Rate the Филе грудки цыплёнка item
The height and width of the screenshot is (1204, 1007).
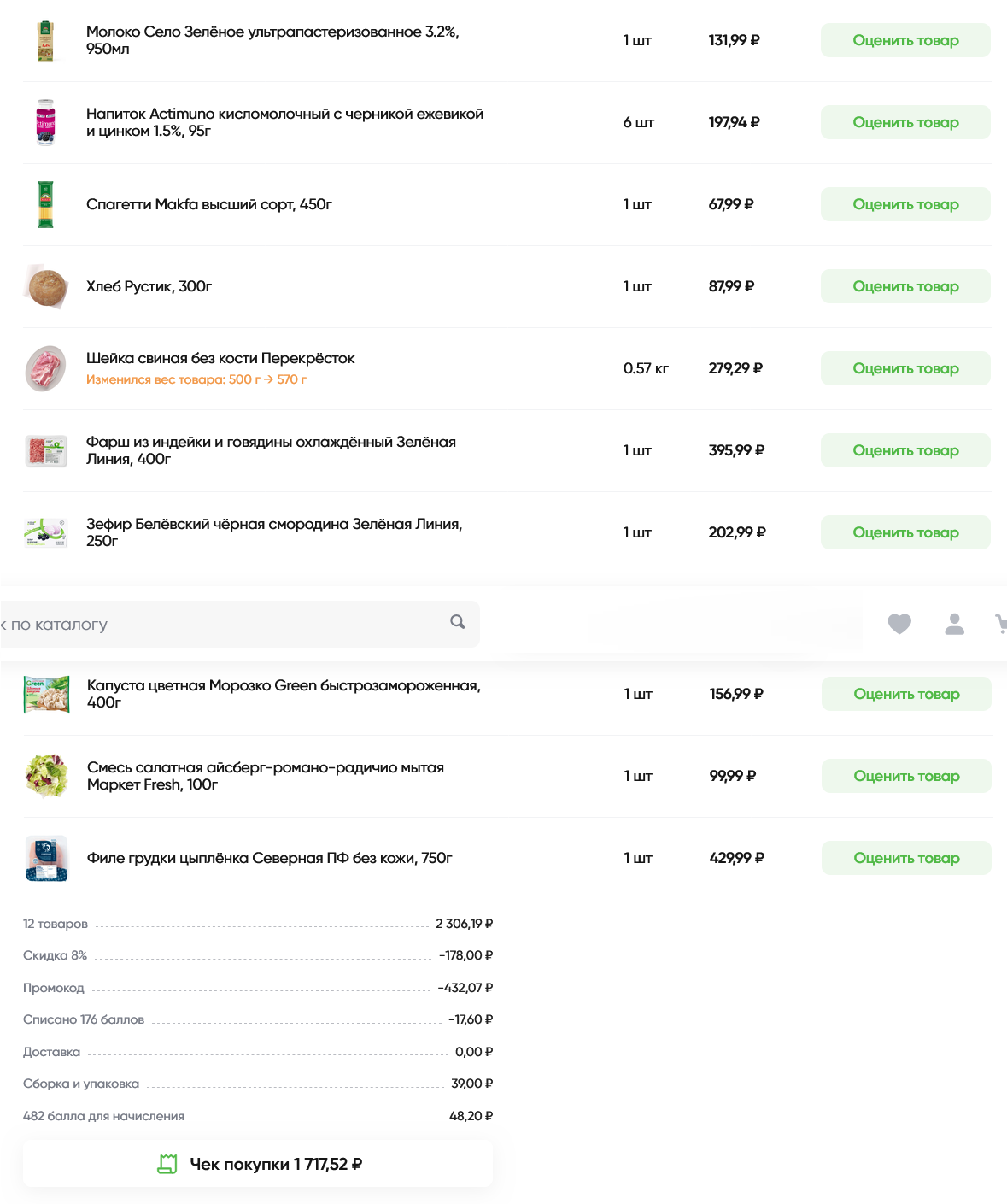(906, 858)
